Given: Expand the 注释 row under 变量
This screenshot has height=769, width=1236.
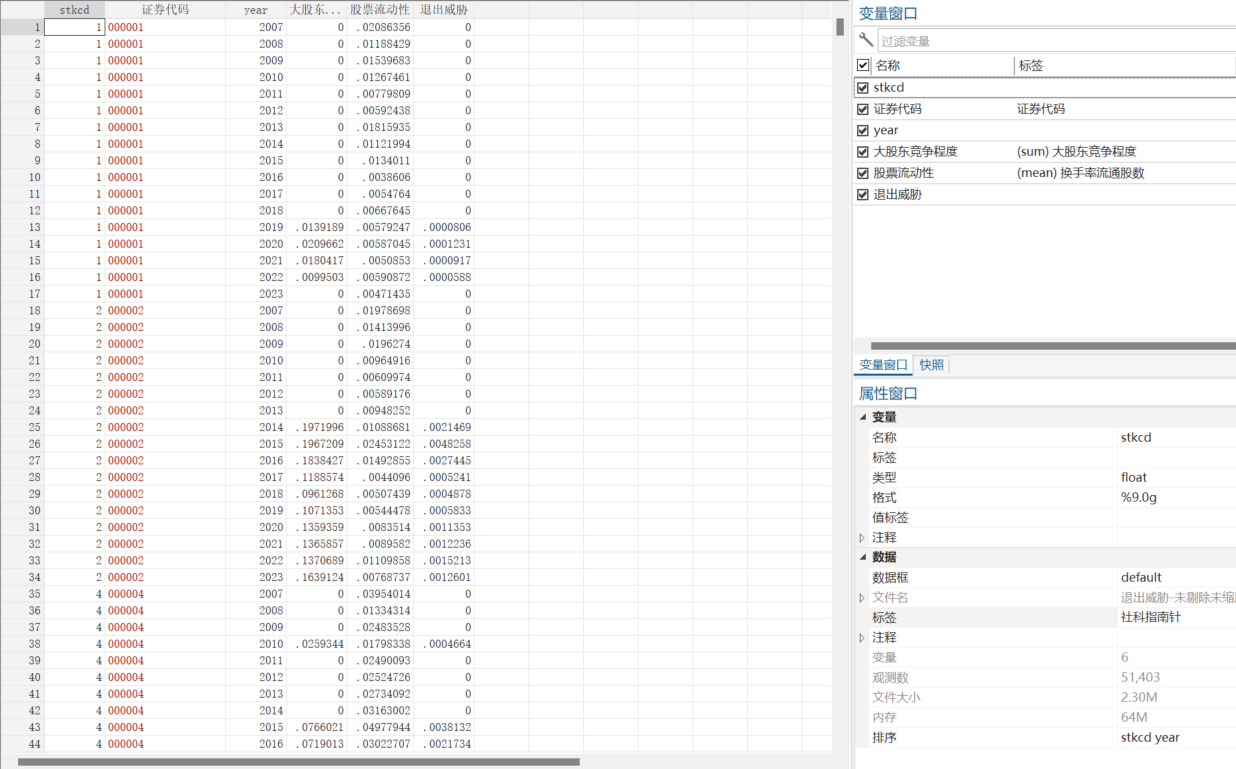Looking at the screenshot, I should (863, 537).
